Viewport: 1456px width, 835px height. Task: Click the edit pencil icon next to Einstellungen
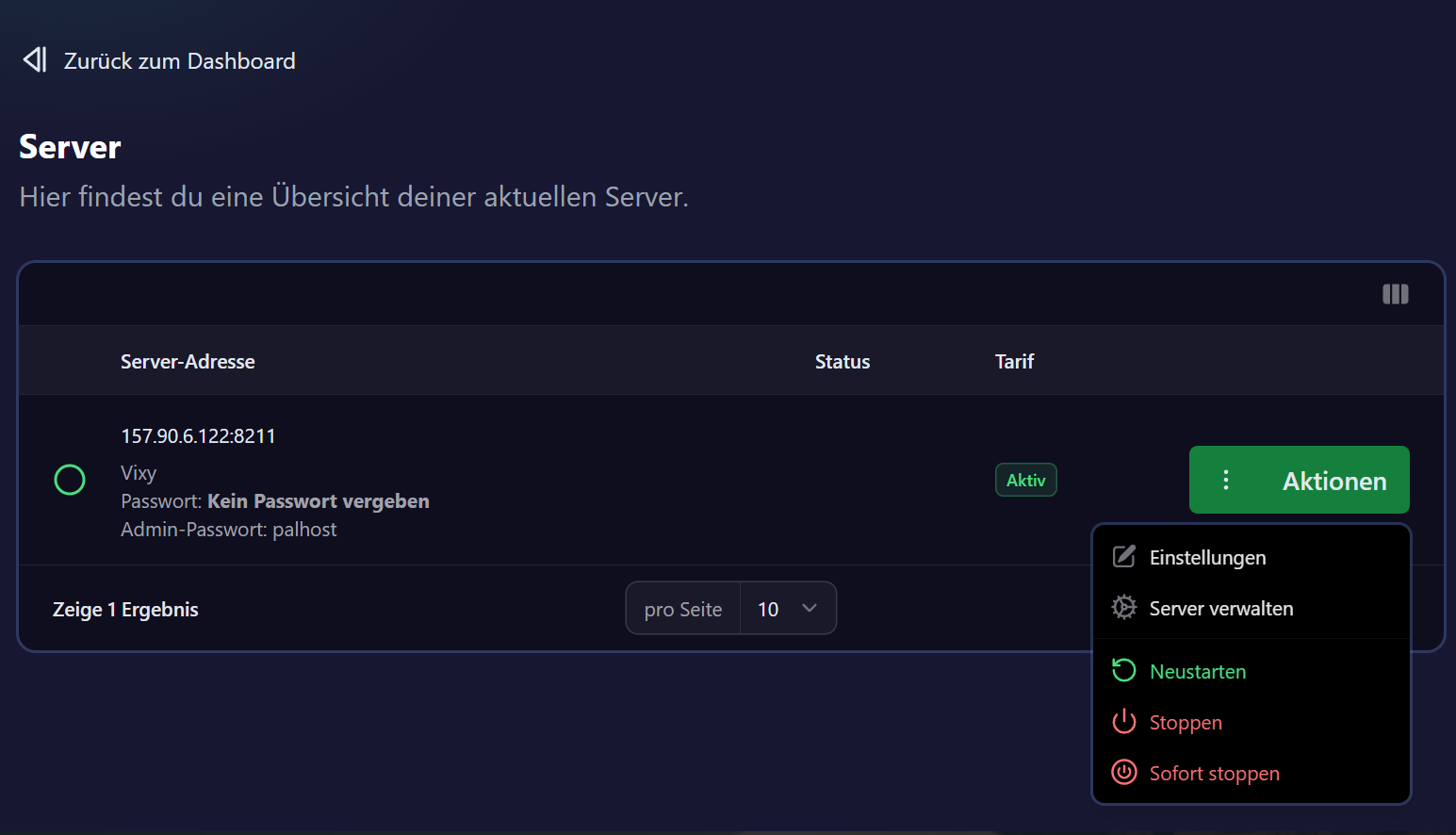[x=1123, y=557]
